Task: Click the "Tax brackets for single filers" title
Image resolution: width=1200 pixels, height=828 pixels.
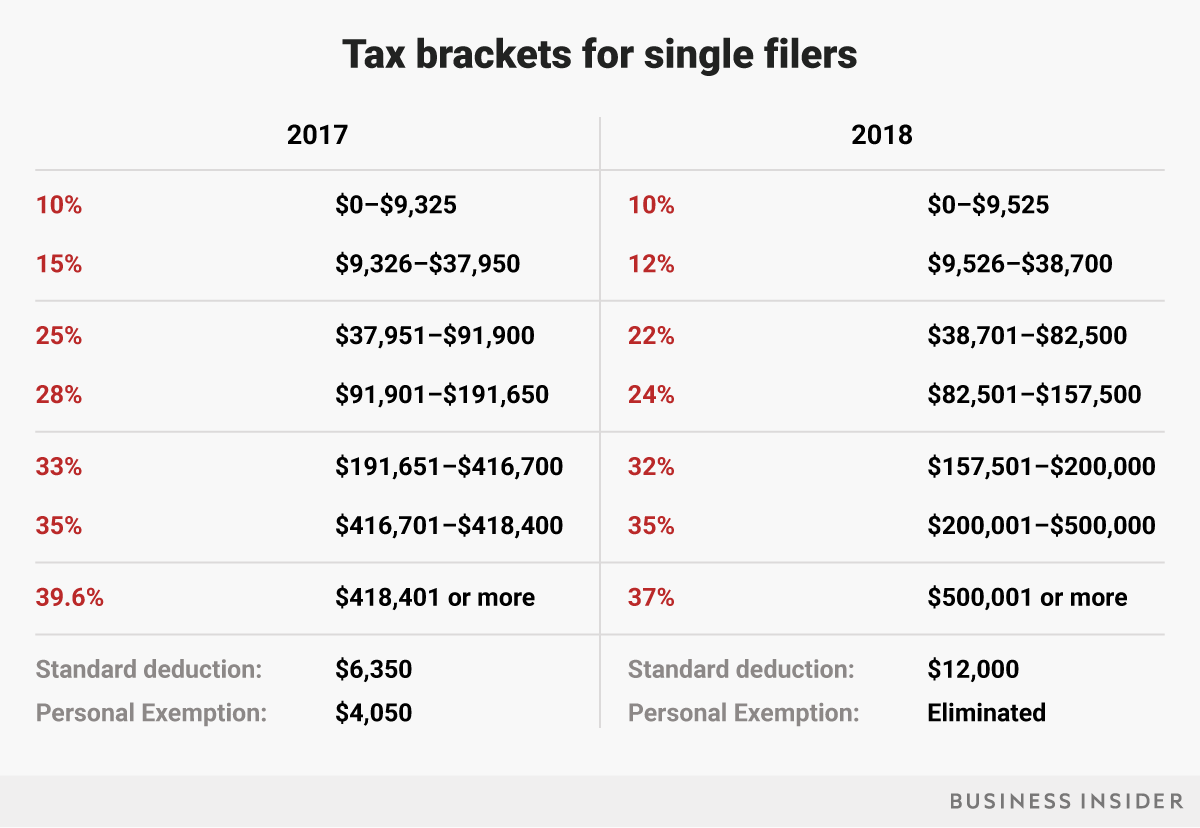Action: coord(600,54)
